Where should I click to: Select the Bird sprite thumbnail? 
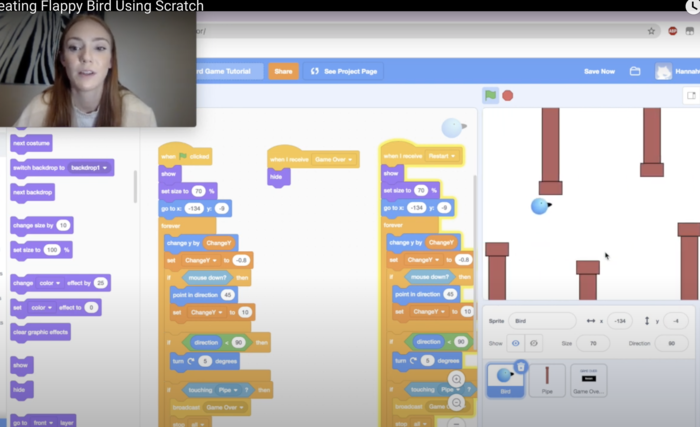(505, 380)
